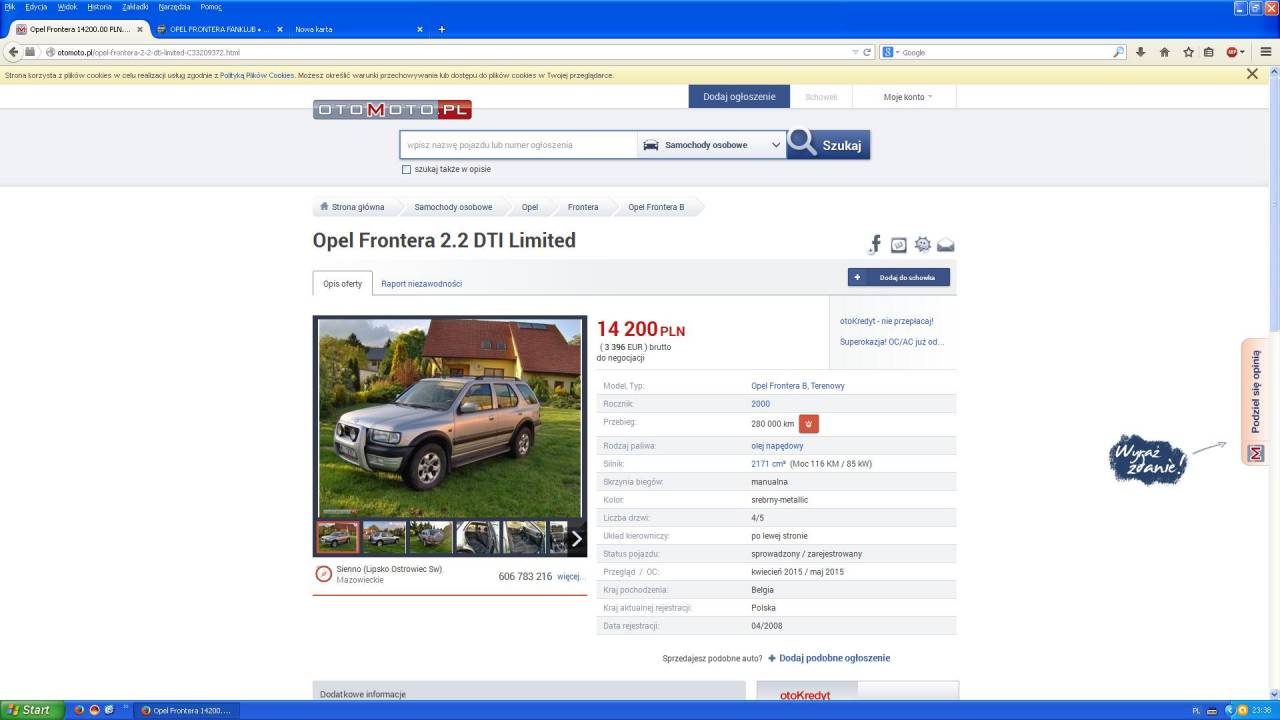Click the Firefox home button
The height and width of the screenshot is (720, 1280).
[1164, 52]
